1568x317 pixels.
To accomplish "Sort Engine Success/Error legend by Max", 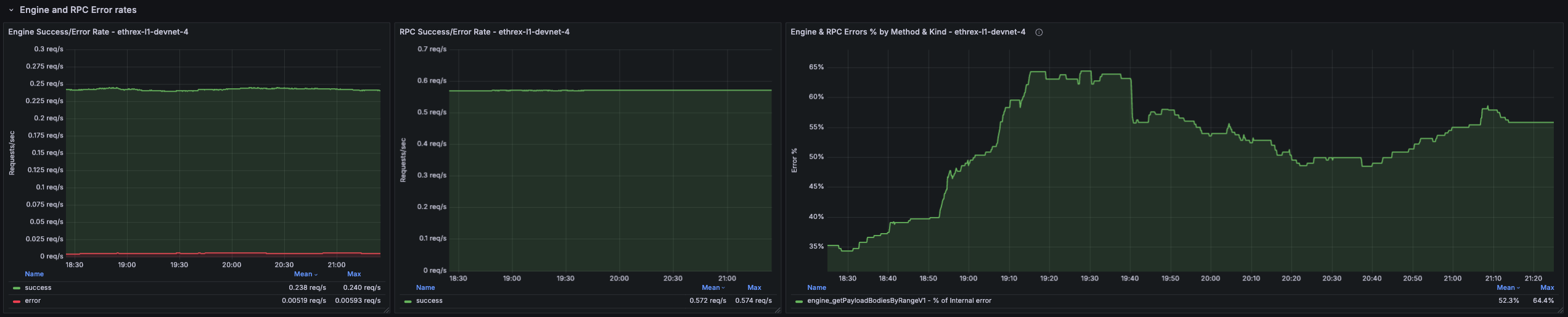I will coord(354,274).
